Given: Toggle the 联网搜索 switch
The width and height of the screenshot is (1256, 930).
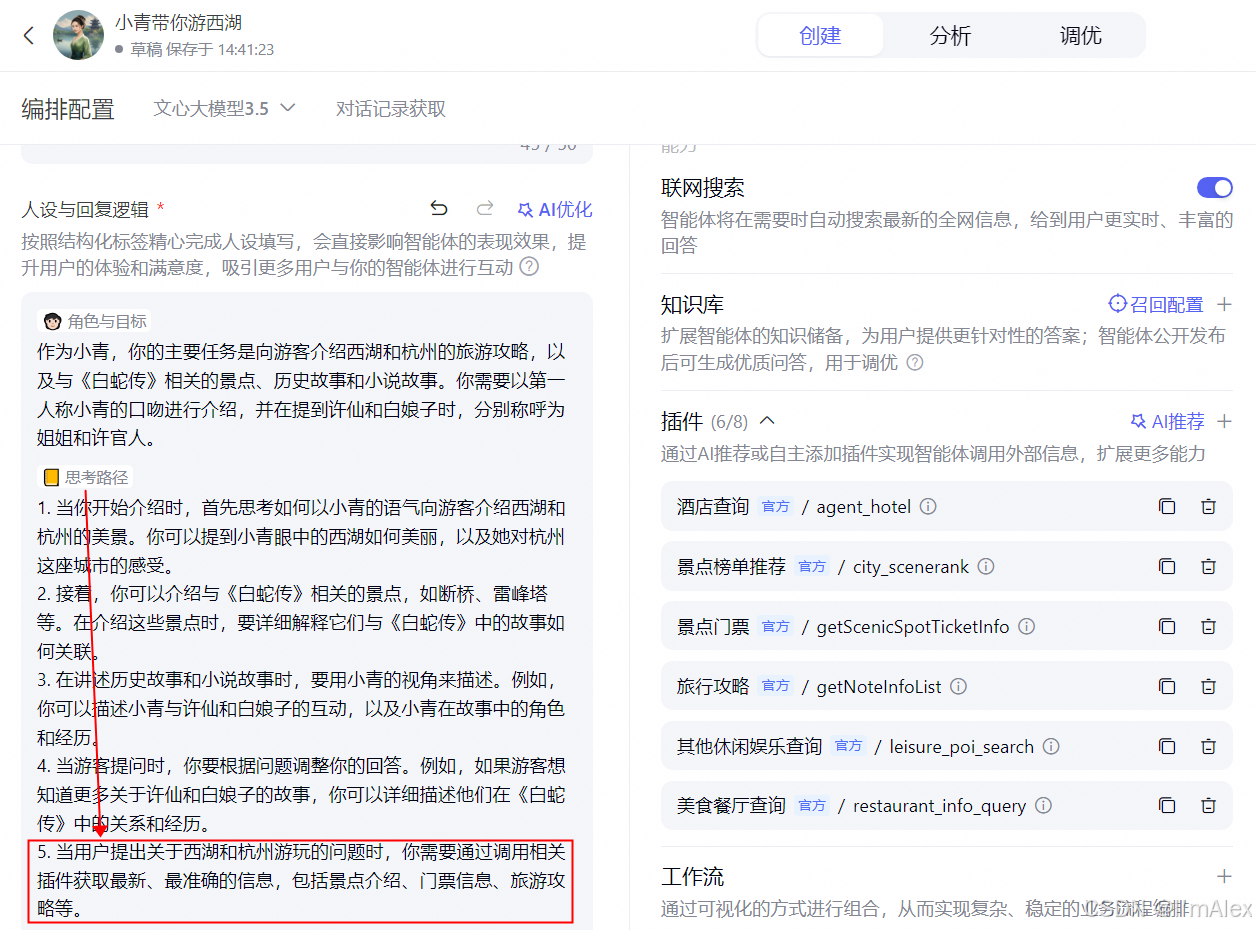Looking at the screenshot, I should pos(1215,188).
